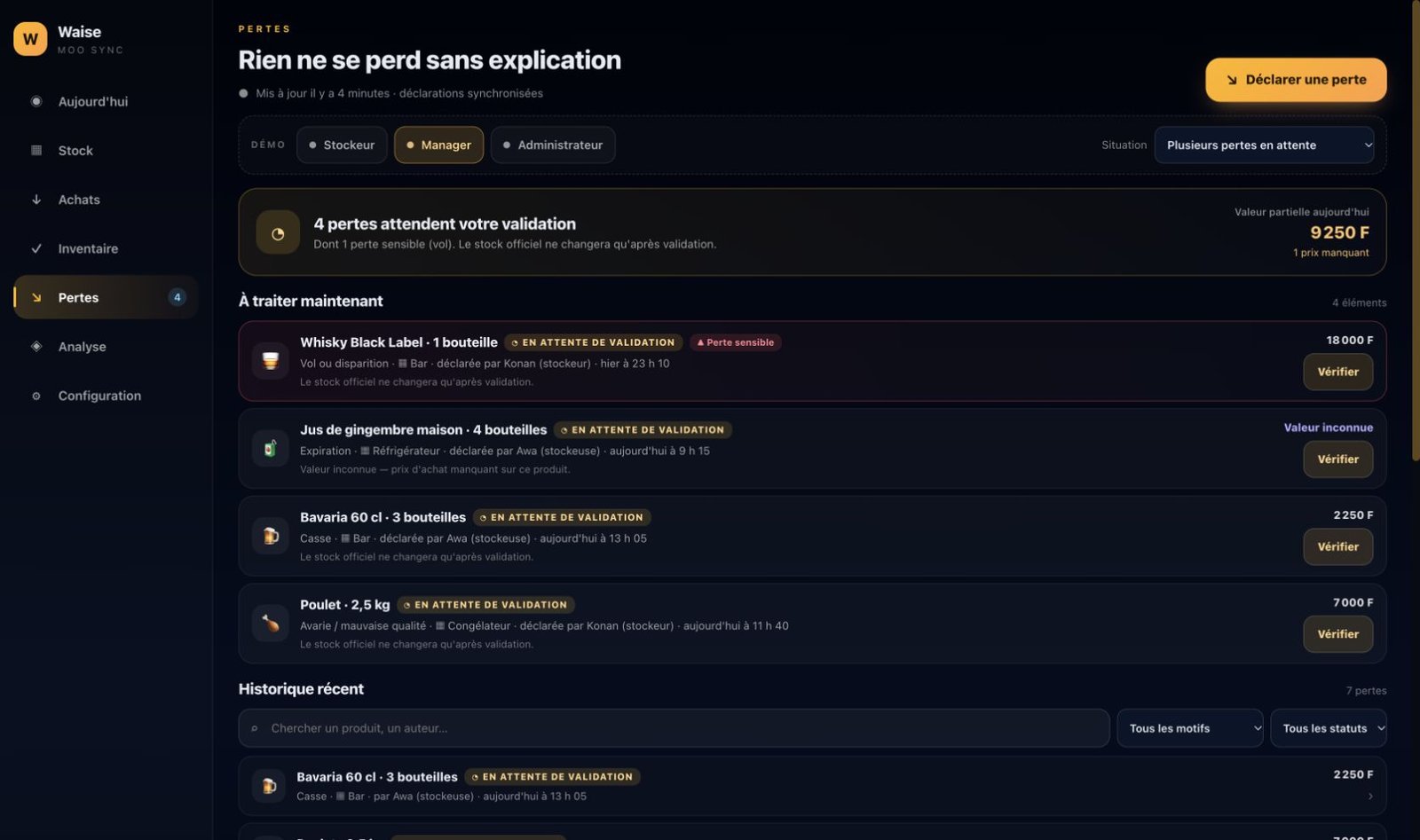Open the Stock section
Image resolution: width=1420 pixels, height=840 pixels.
coord(105,150)
